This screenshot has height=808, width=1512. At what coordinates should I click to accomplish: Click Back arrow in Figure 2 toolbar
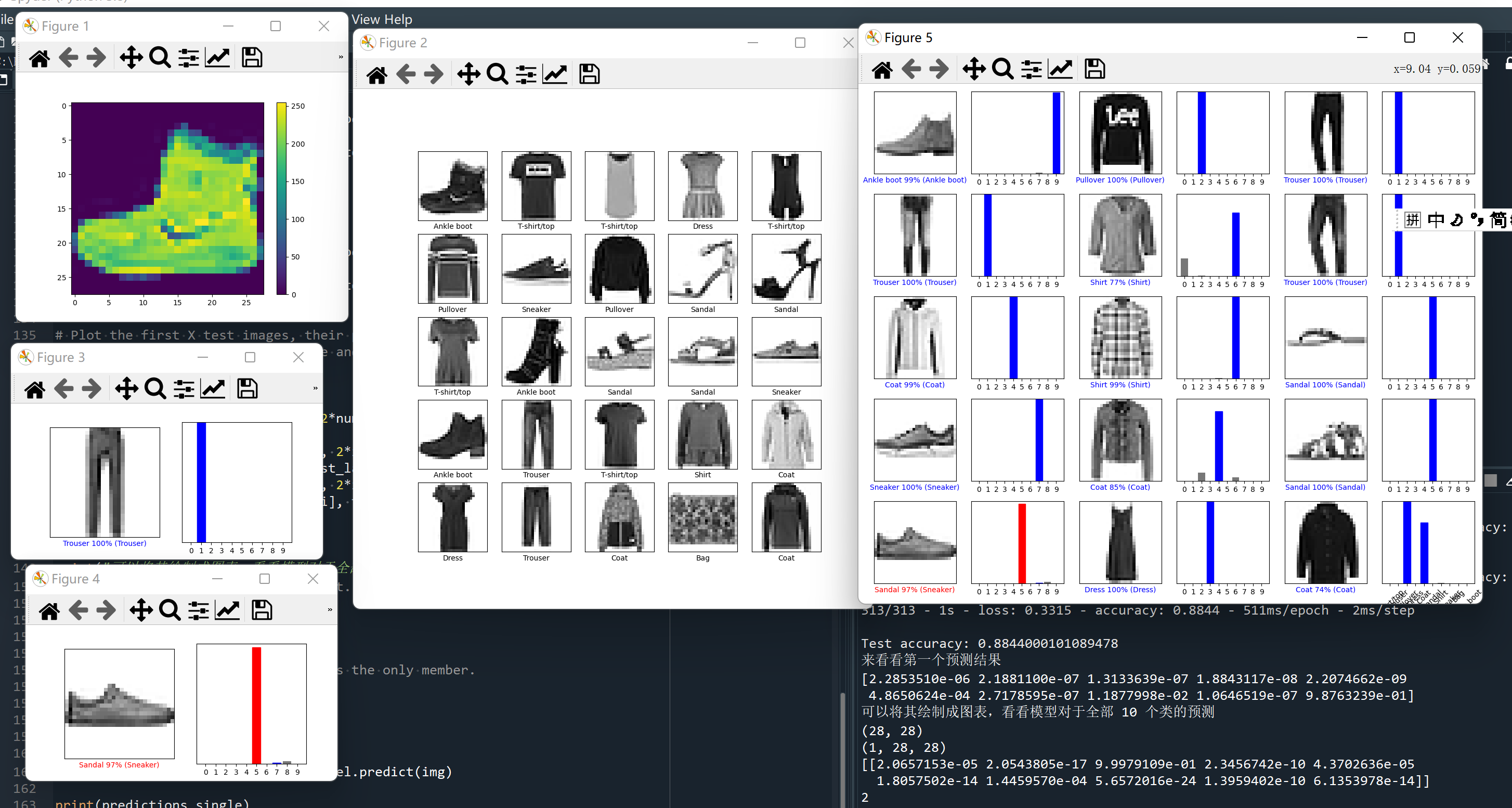tap(406, 74)
